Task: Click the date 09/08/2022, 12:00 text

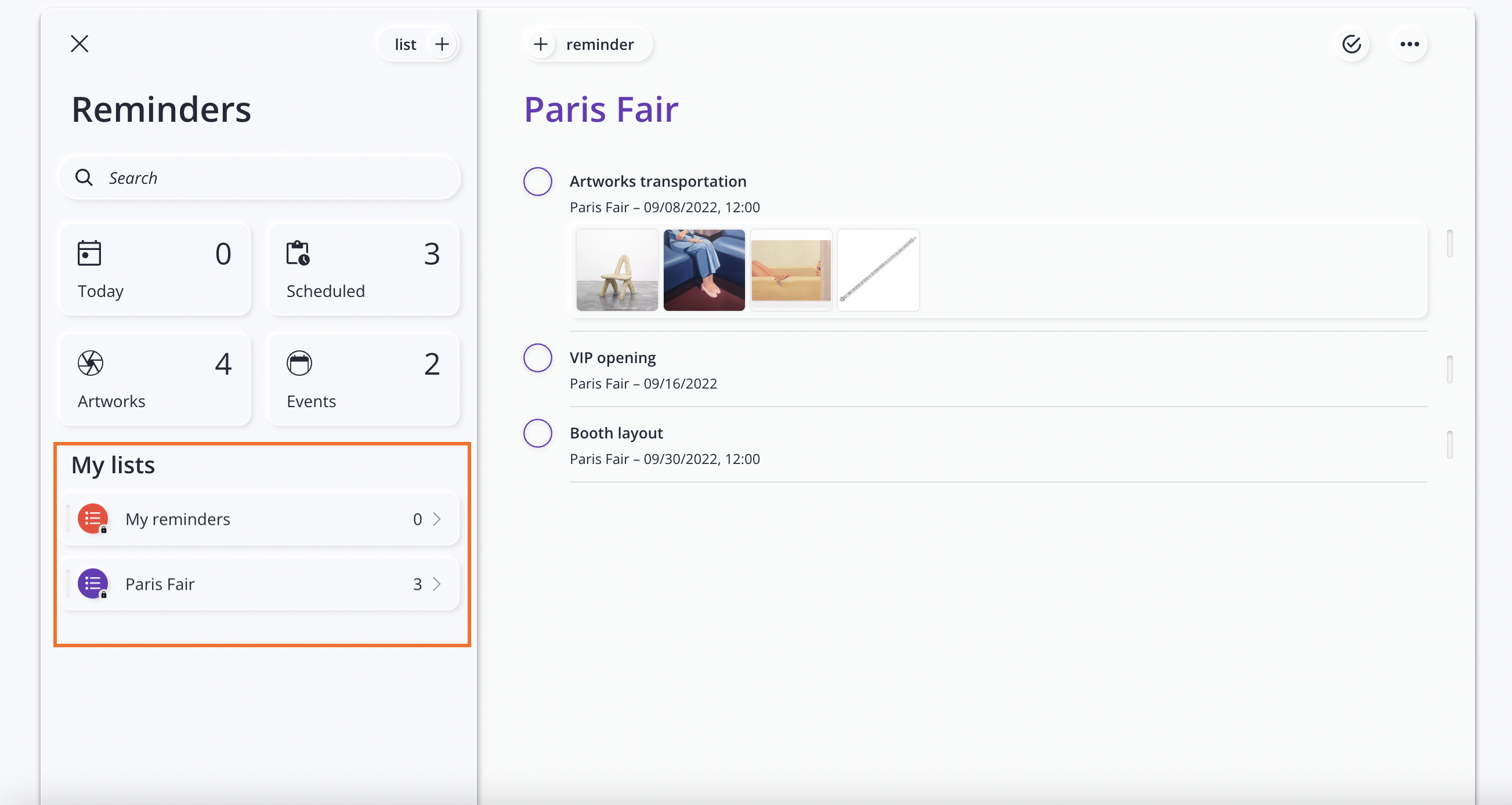Action: coord(701,207)
